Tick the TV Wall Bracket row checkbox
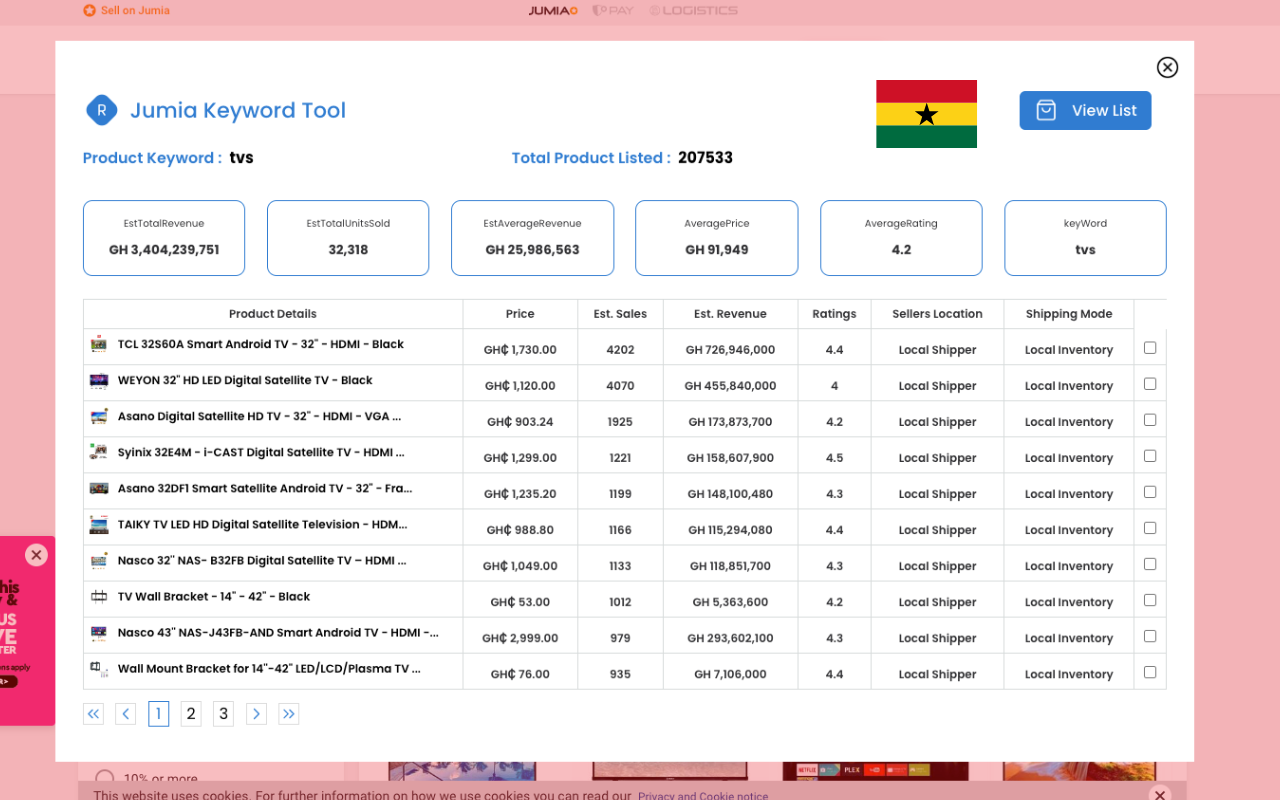This screenshot has width=1280, height=800. coord(1149,598)
